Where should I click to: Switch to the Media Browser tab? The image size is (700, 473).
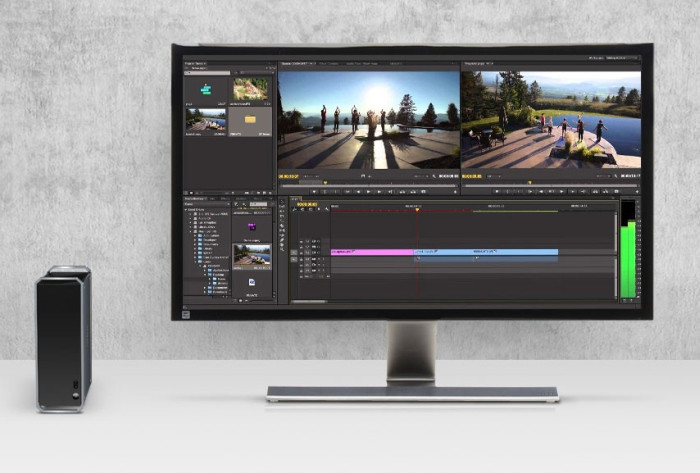[196, 199]
